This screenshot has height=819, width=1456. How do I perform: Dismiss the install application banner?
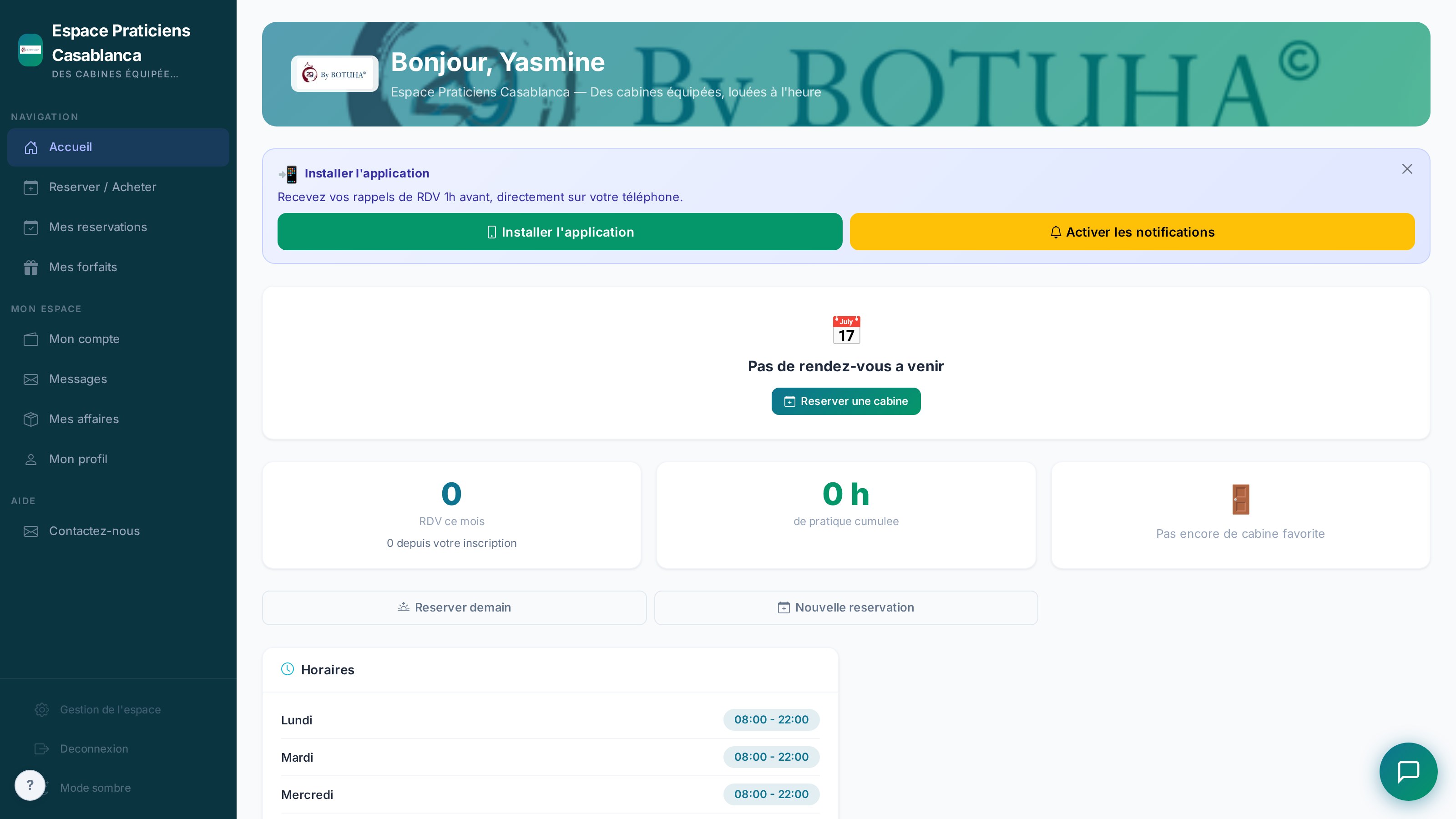click(1407, 169)
